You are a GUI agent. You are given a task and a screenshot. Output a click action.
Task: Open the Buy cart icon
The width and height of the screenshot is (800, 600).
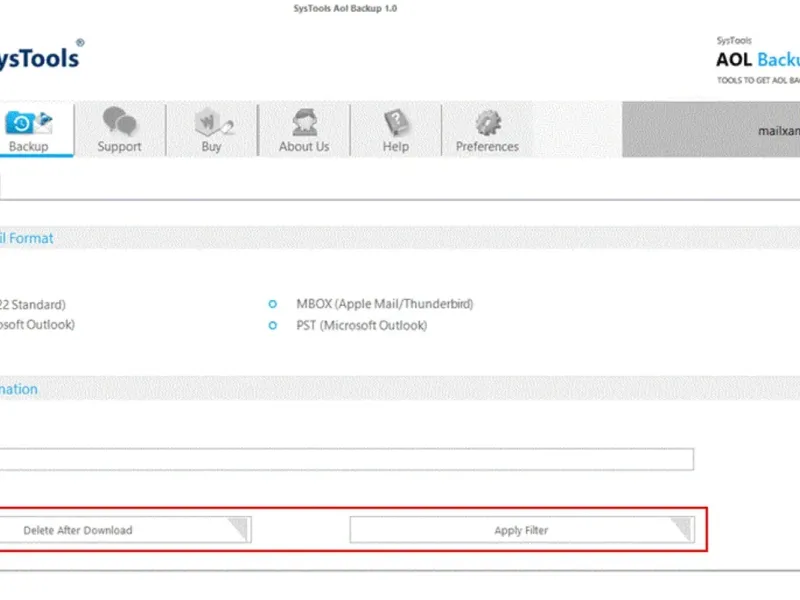[213, 122]
